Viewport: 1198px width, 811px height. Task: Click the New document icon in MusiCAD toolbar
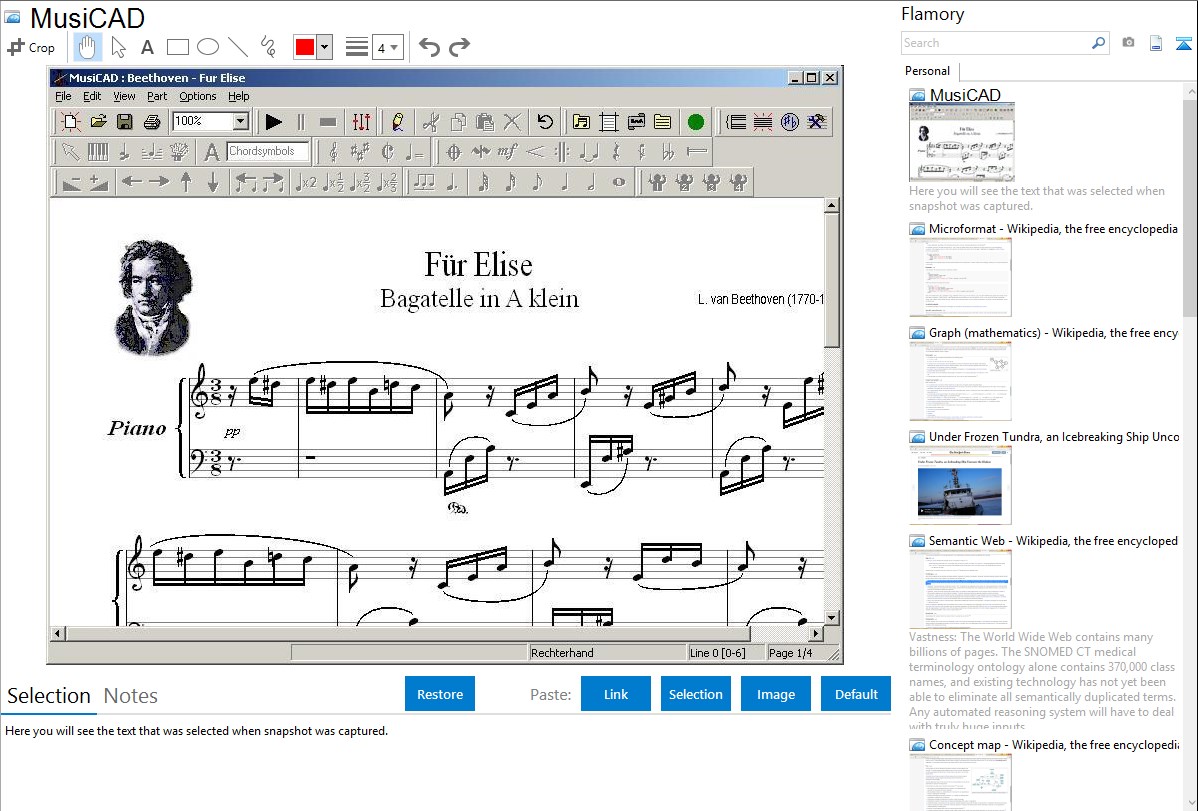71,122
